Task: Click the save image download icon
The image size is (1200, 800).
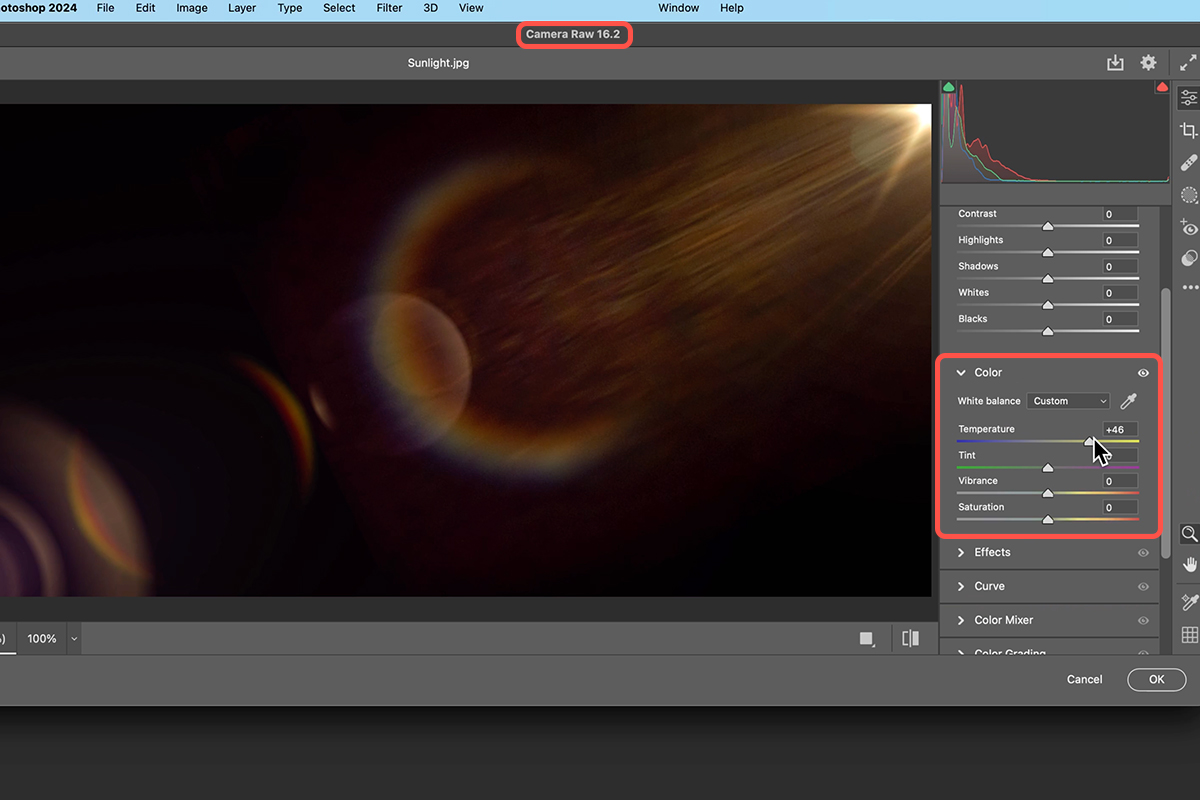Action: 1115,63
